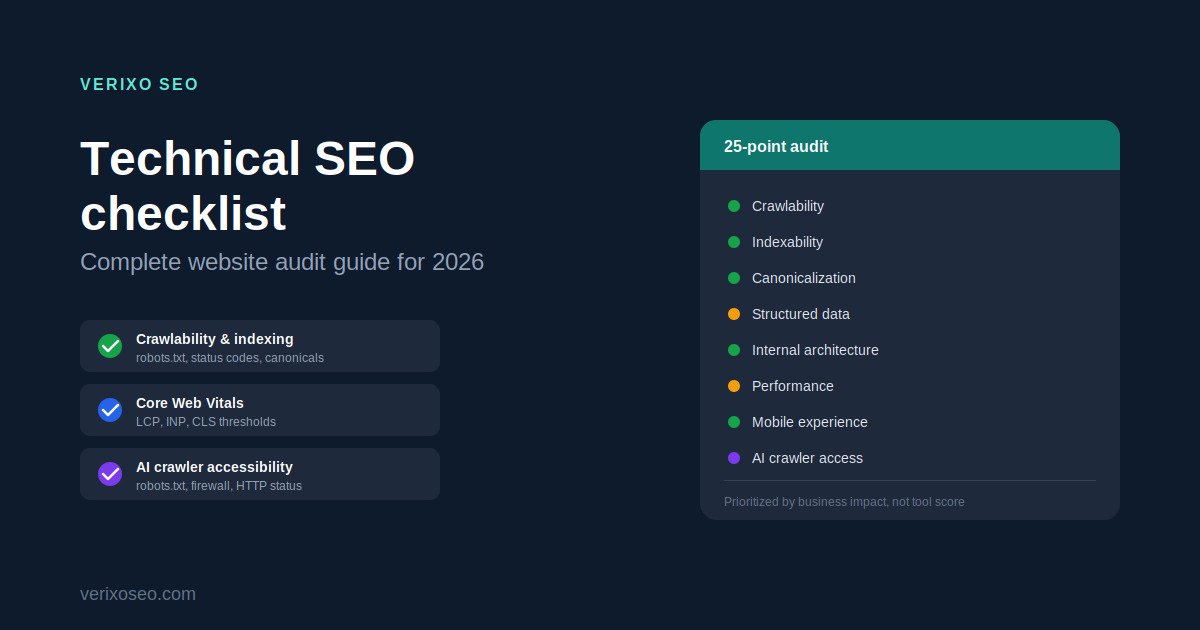Open the Core Web Vitals card

click(x=260, y=410)
